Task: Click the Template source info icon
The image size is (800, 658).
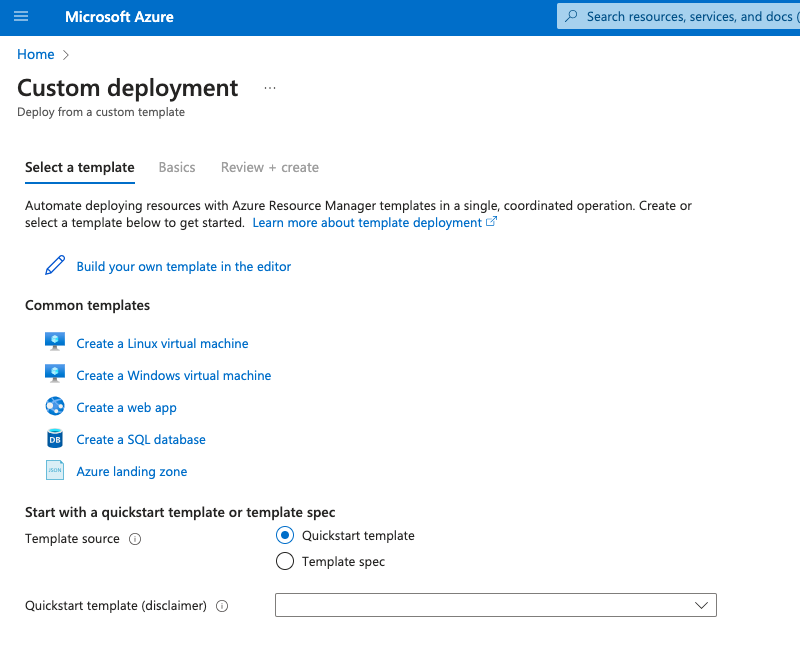Action: tap(135, 539)
